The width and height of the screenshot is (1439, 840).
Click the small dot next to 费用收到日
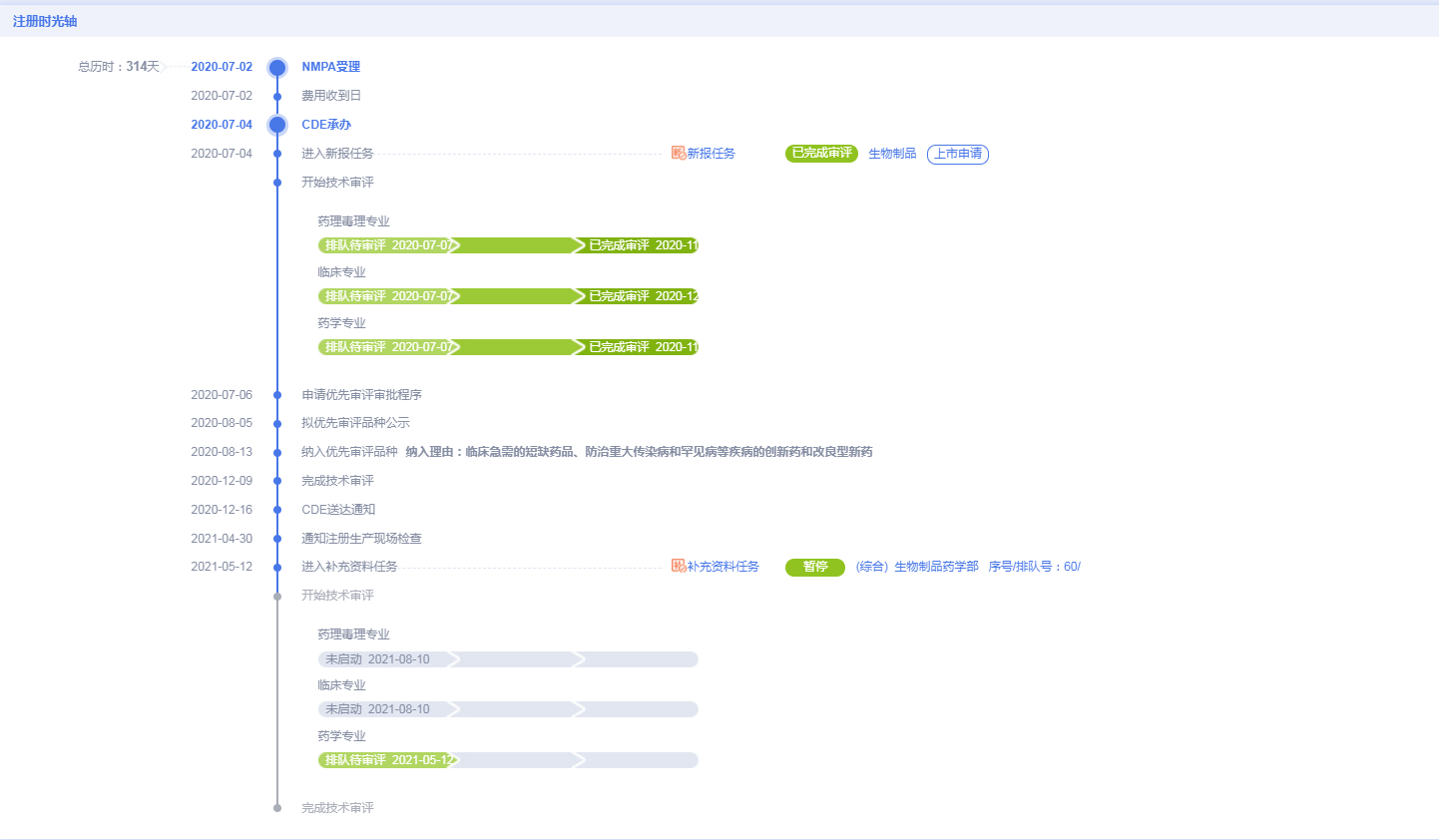point(276,96)
